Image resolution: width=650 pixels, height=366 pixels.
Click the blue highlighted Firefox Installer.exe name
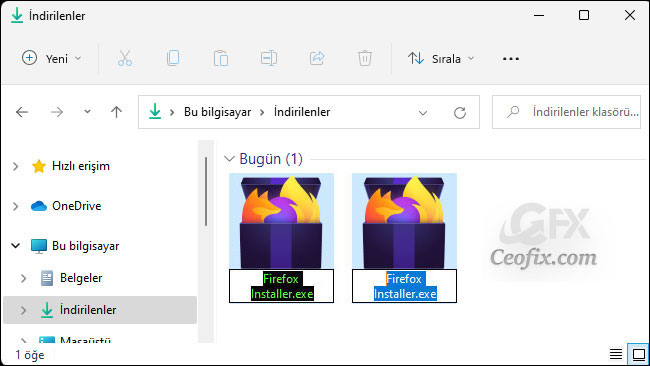[x=405, y=286]
